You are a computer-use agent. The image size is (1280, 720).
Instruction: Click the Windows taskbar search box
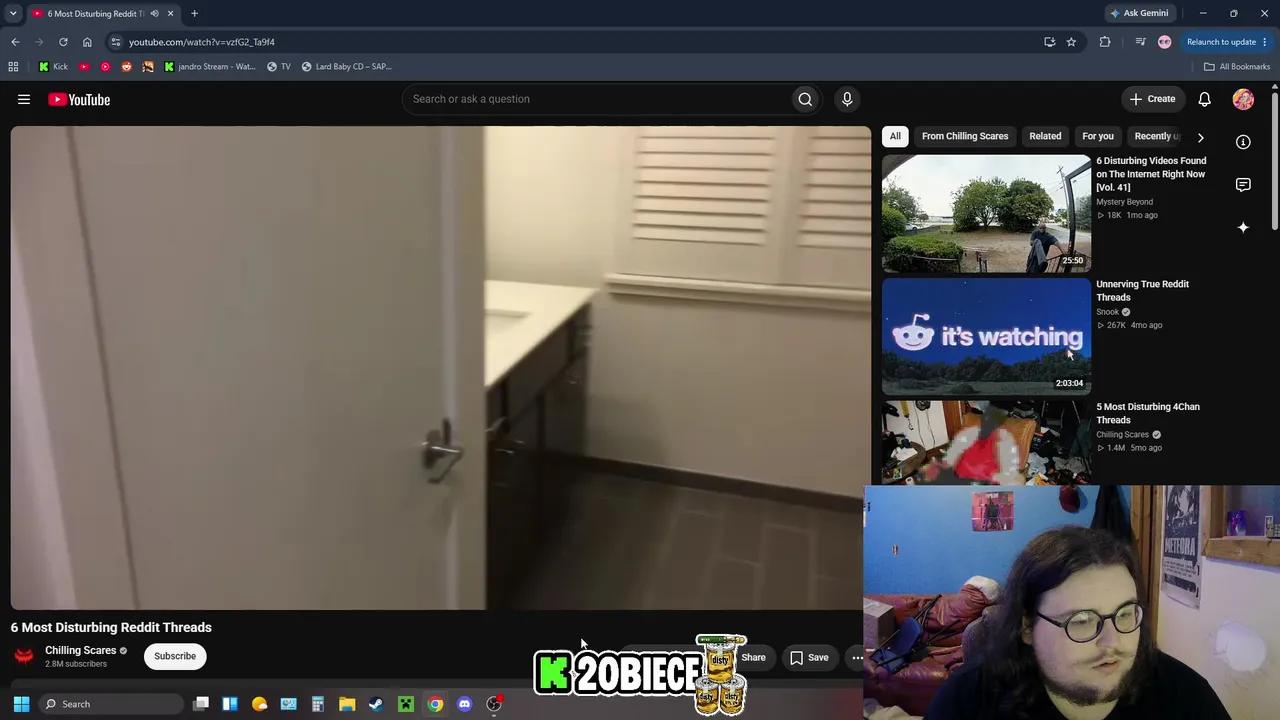[111, 704]
